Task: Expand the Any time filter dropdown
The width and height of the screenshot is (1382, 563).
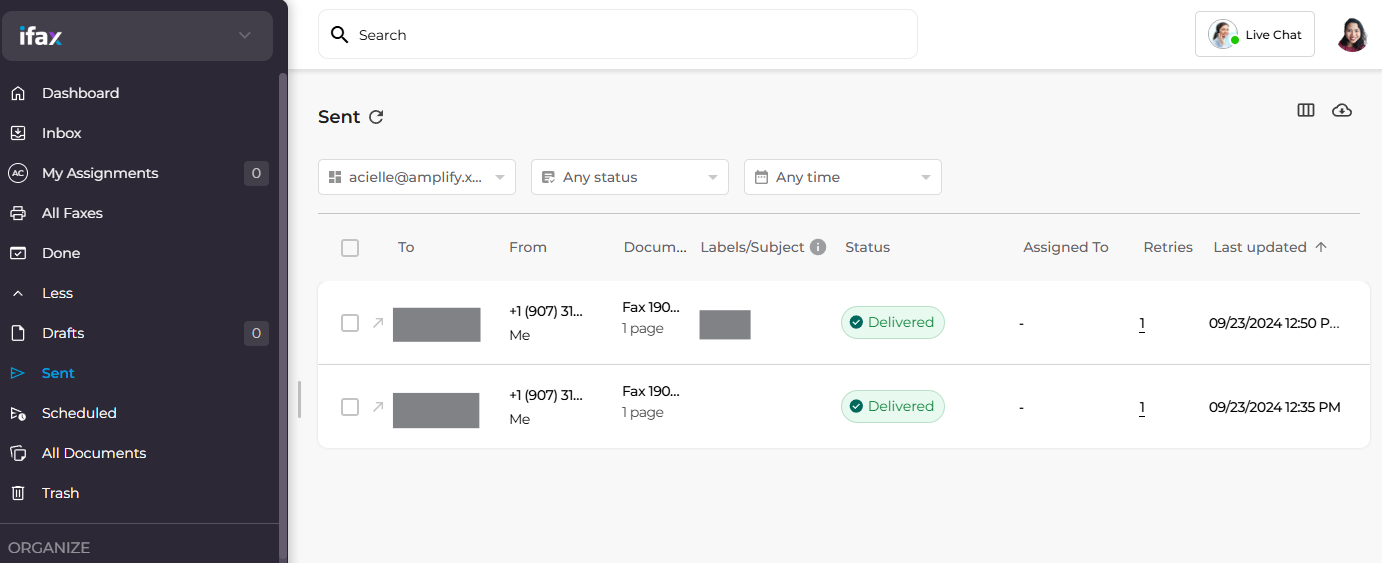Action: [x=842, y=177]
